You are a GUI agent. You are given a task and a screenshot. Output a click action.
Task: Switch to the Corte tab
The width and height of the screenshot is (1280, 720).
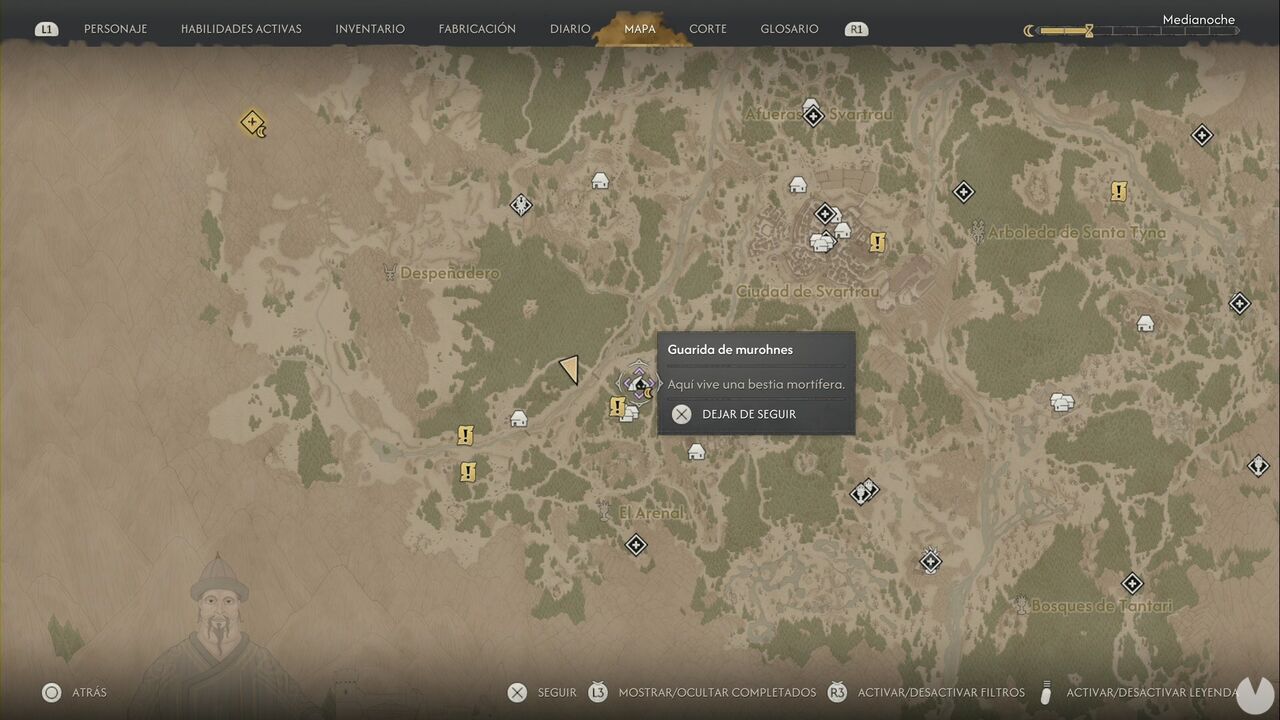708,29
